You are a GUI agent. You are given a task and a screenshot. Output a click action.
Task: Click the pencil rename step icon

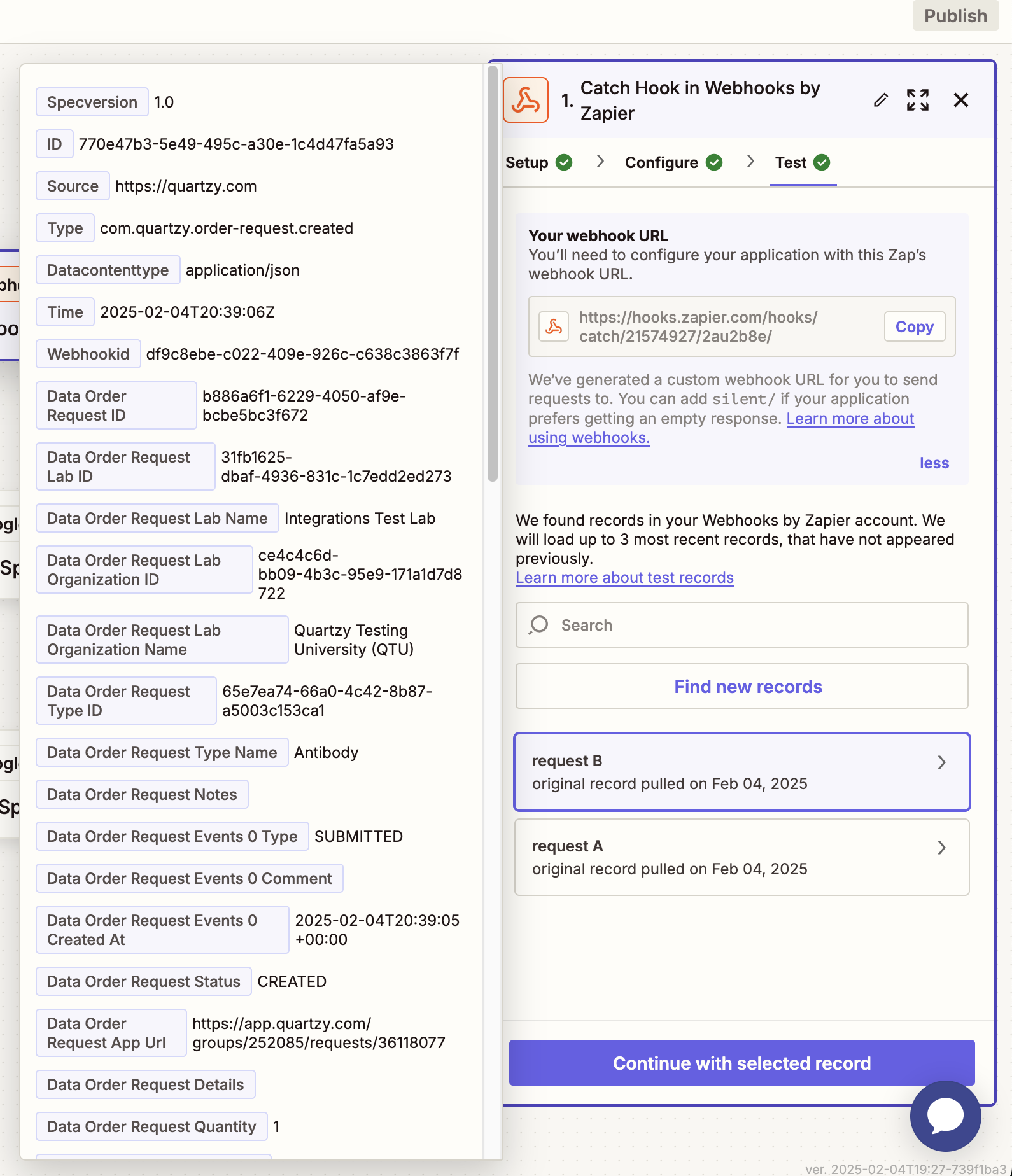click(881, 100)
